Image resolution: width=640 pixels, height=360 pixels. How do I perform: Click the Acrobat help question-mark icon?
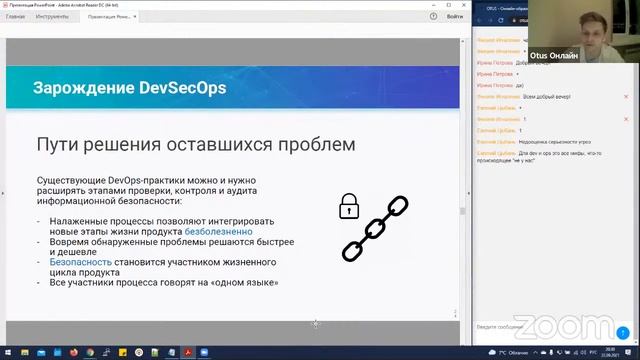click(x=433, y=16)
